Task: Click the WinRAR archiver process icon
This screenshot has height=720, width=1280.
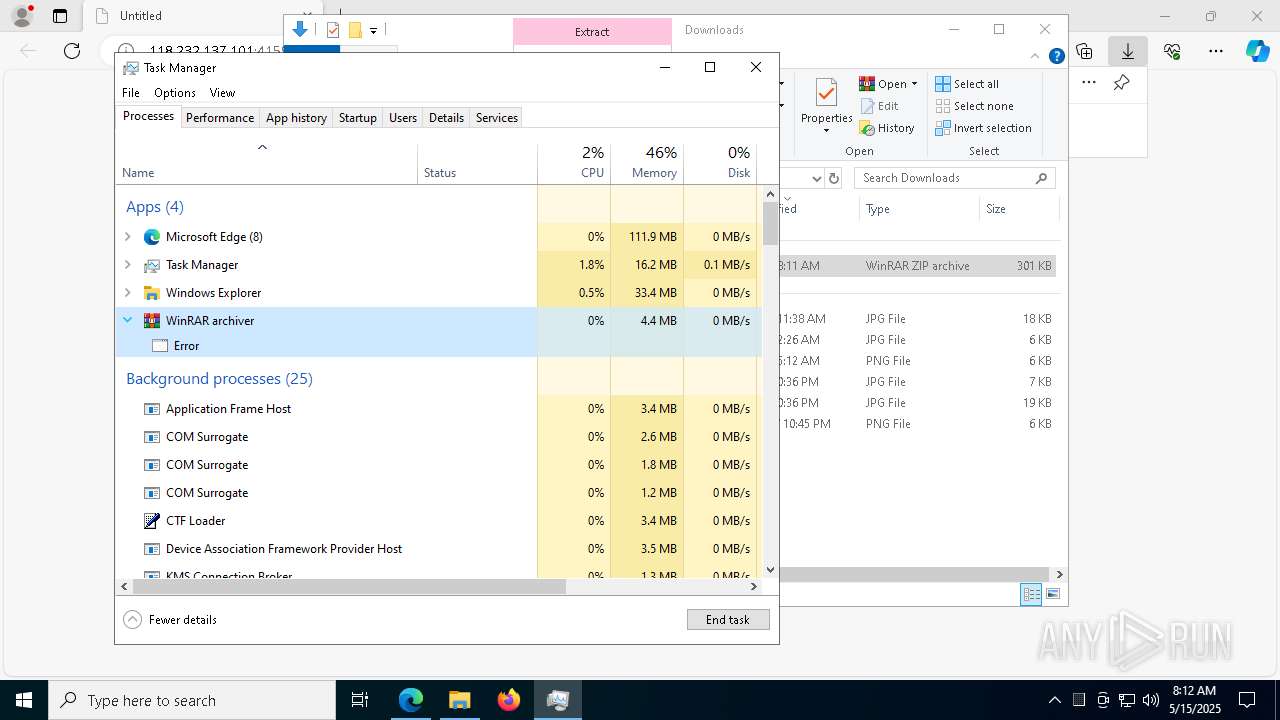Action: click(152, 321)
